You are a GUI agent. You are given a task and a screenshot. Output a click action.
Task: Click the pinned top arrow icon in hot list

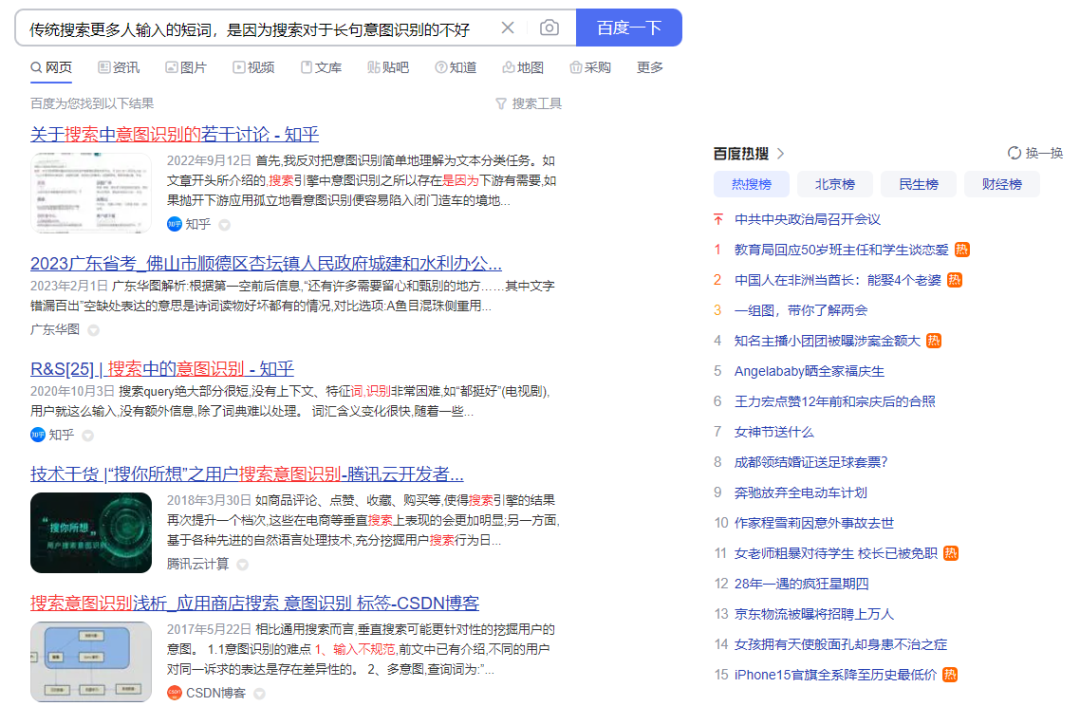[717, 219]
